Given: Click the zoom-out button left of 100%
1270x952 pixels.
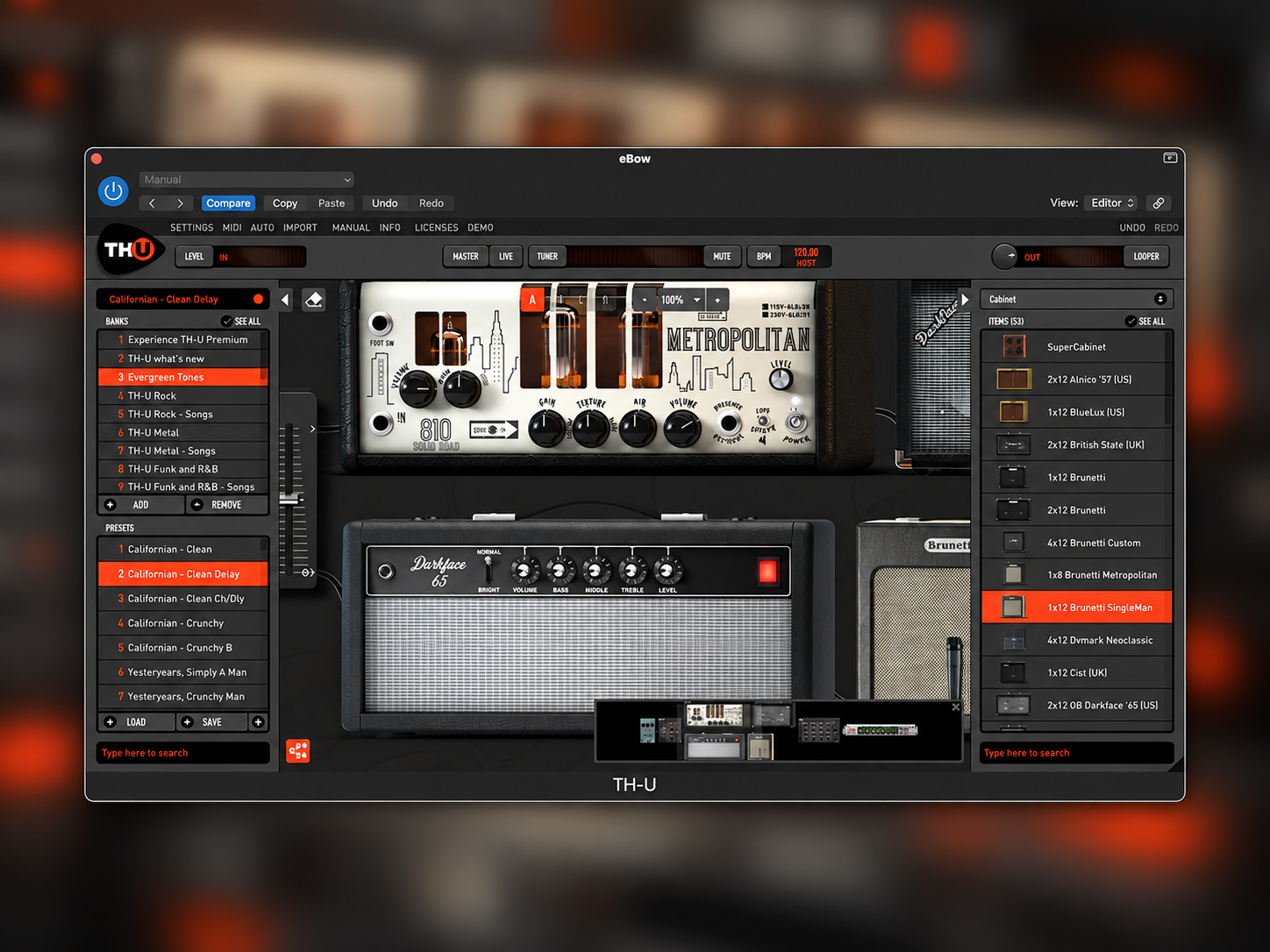Looking at the screenshot, I should point(646,300).
